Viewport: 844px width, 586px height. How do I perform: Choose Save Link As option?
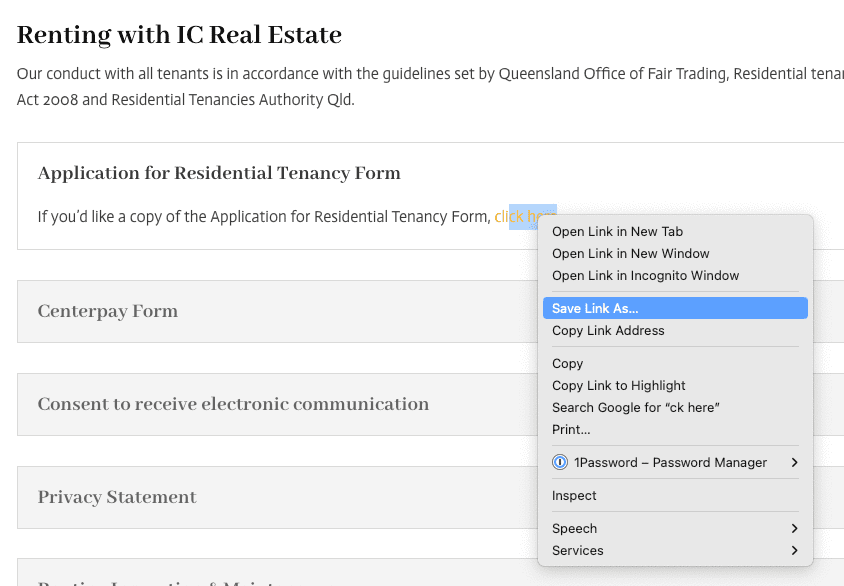(595, 309)
